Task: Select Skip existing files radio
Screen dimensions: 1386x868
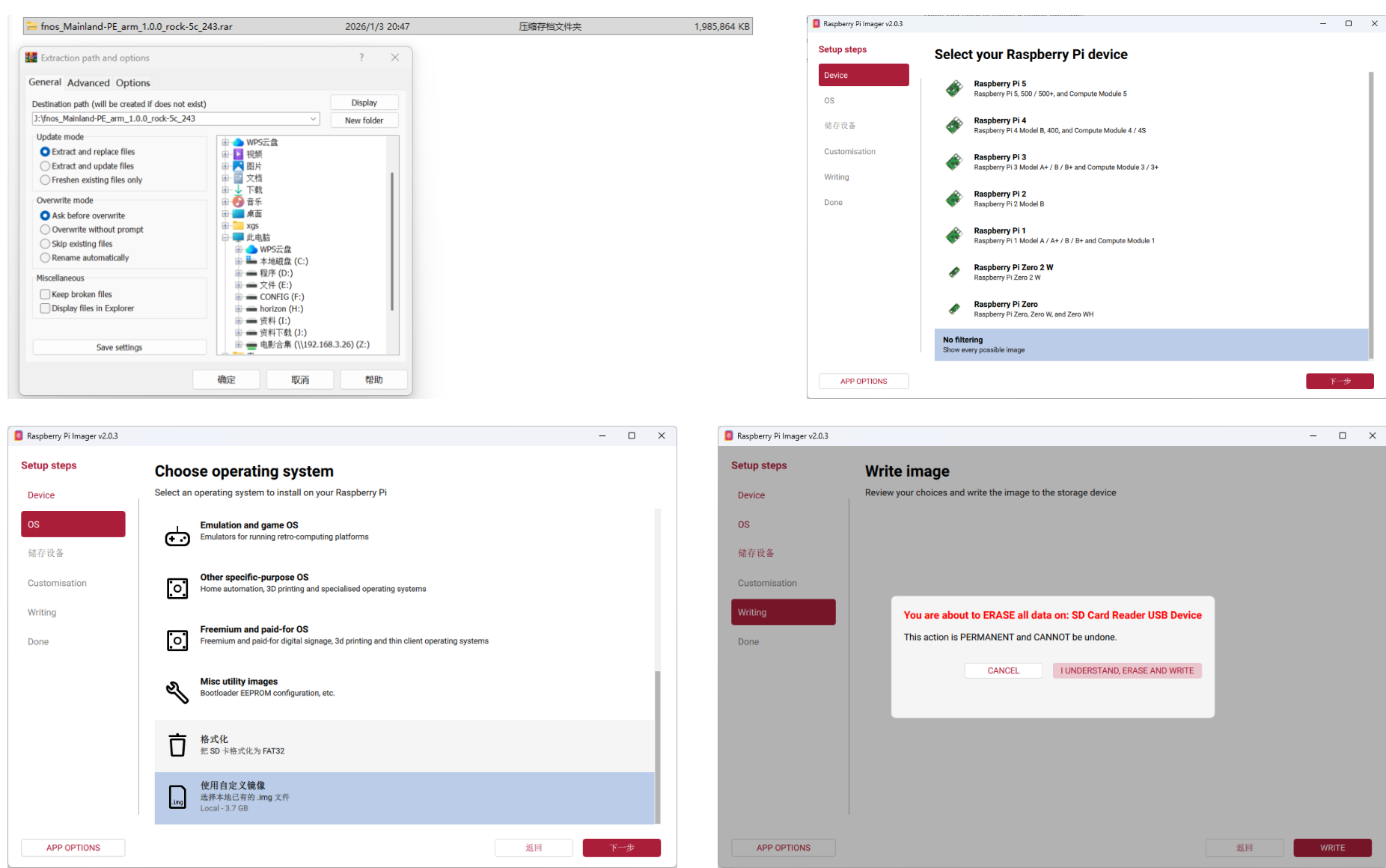Action: [x=45, y=244]
